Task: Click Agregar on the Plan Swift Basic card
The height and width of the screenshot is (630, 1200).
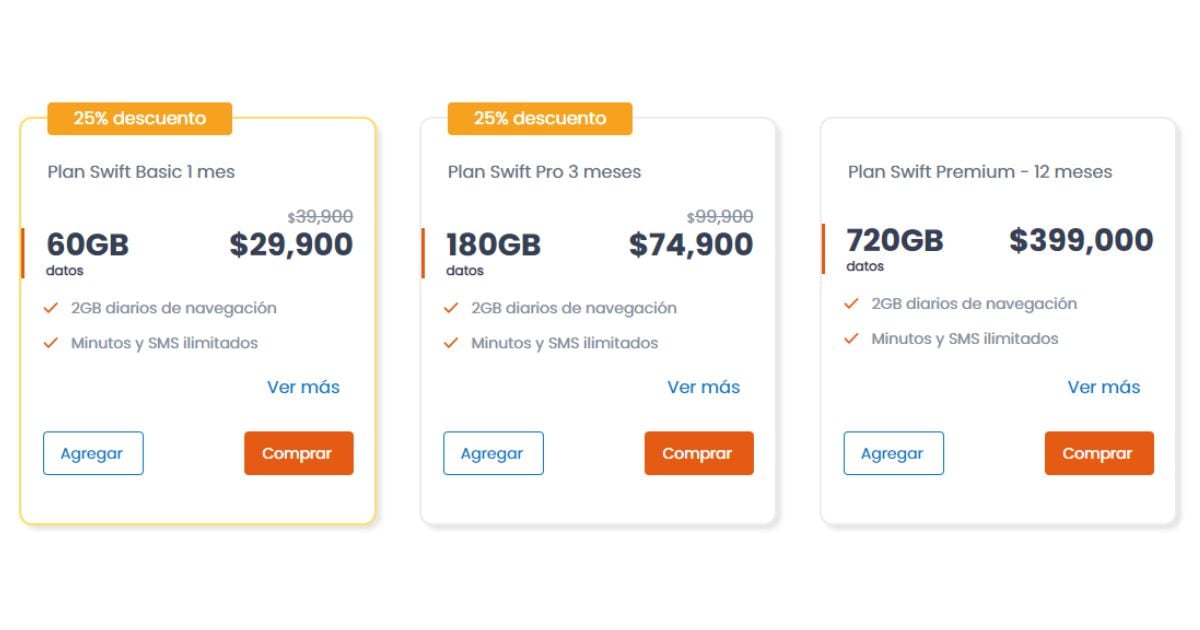Action: (93, 453)
